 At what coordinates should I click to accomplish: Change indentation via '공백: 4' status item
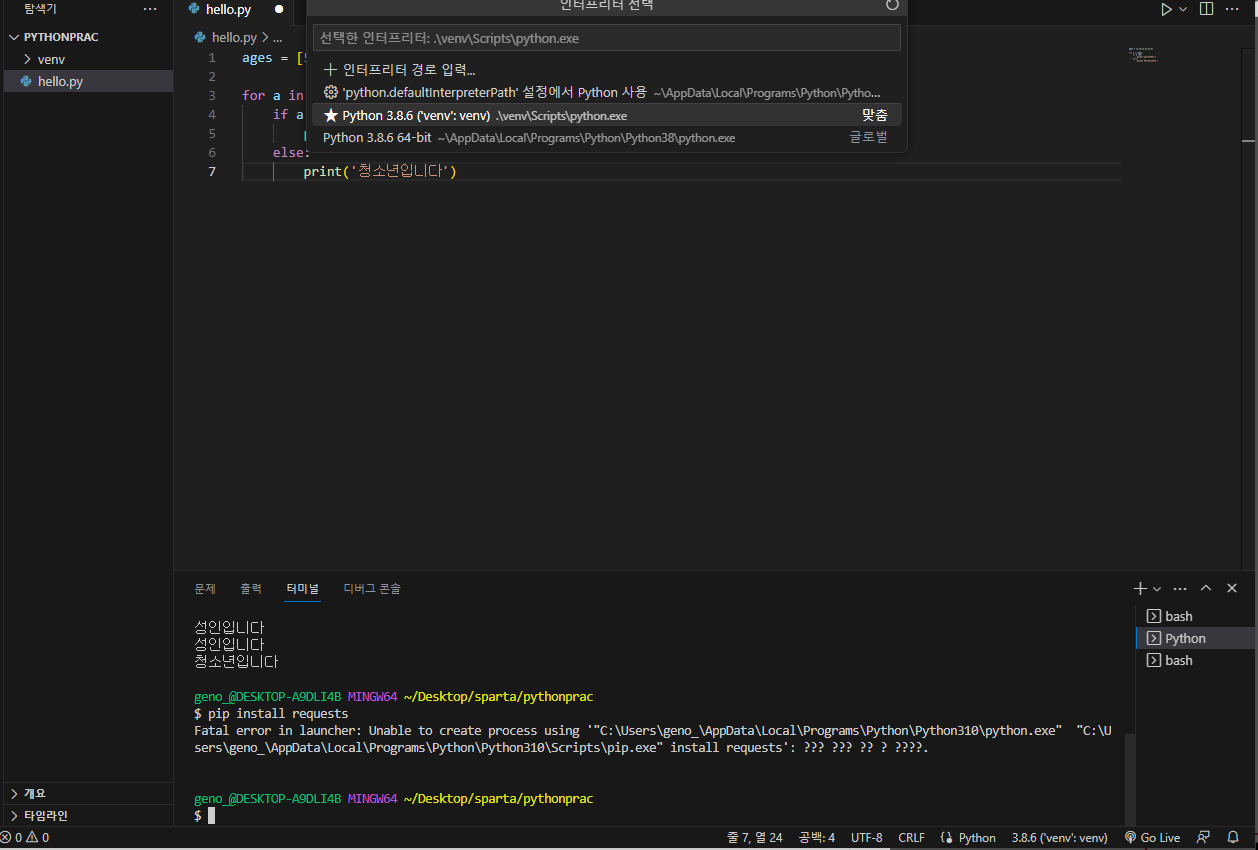pyautogui.click(x=817, y=838)
